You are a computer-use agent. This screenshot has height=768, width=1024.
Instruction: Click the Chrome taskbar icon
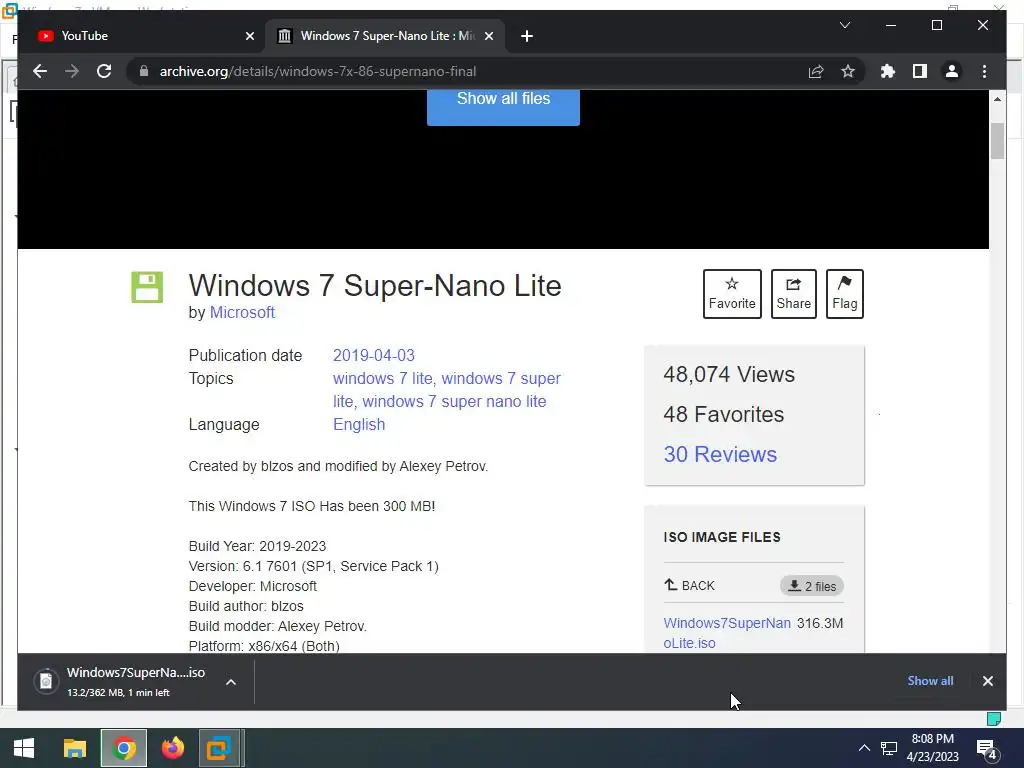(123, 748)
